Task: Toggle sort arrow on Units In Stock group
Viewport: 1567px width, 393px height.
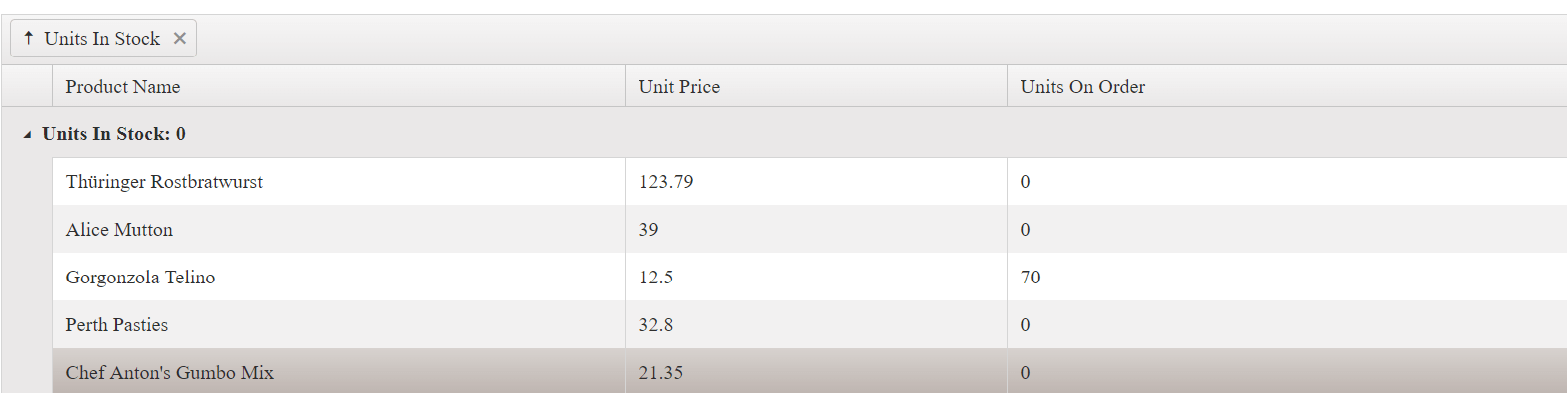Action: pyautogui.click(x=28, y=39)
